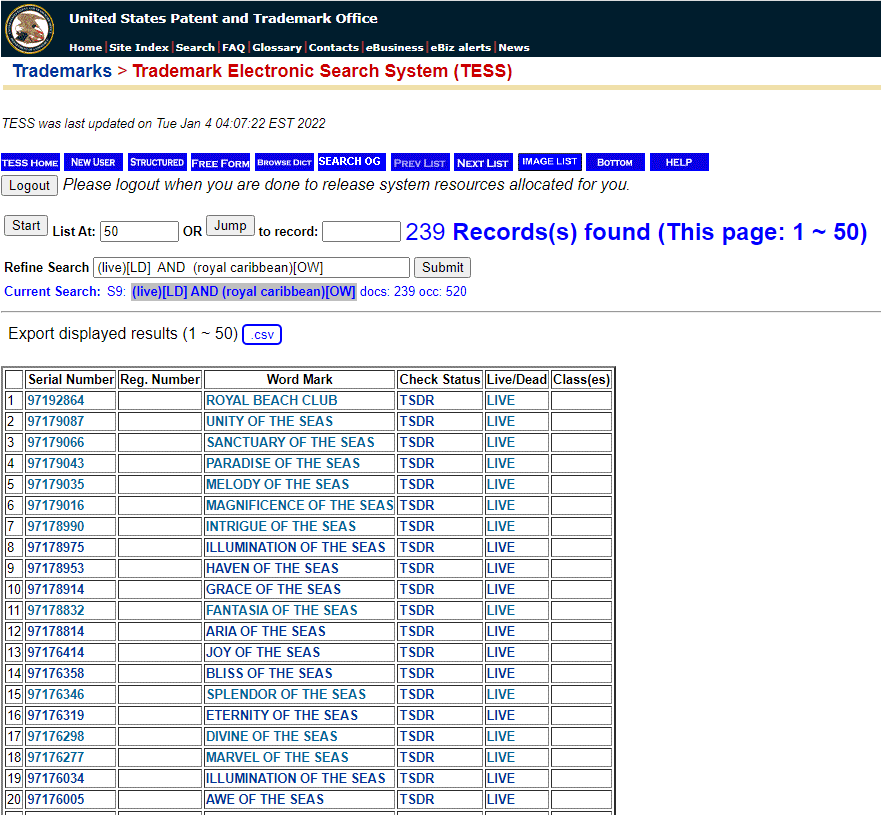Open serial number 97178814

[x=56, y=631]
